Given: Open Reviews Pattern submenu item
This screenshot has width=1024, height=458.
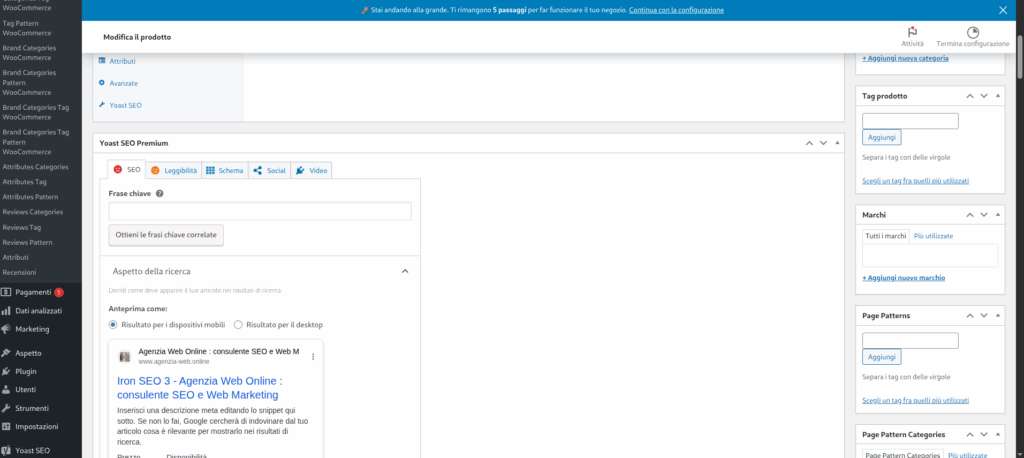Looking at the screenshot, I should pyautogui.click(x=27, y=242).
